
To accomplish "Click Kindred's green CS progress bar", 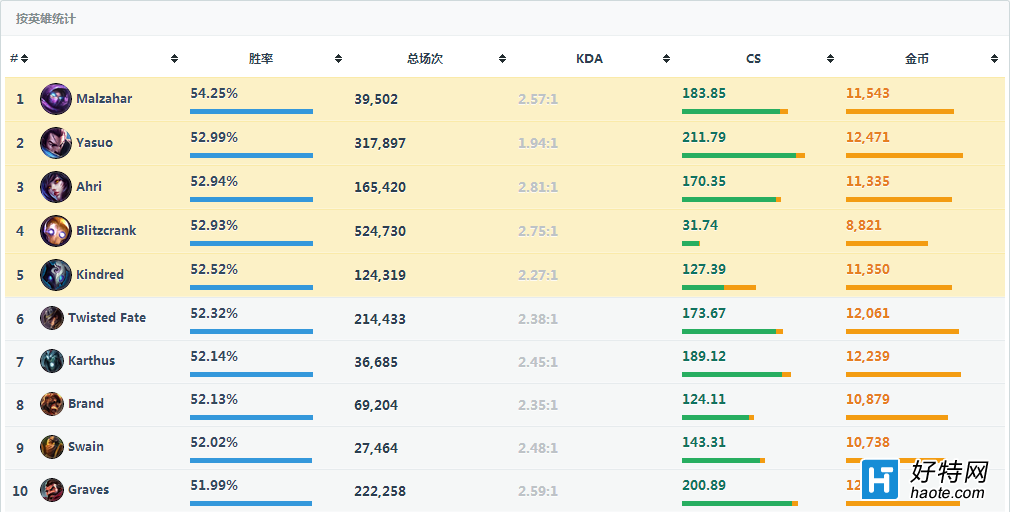I will pos(703,287).
